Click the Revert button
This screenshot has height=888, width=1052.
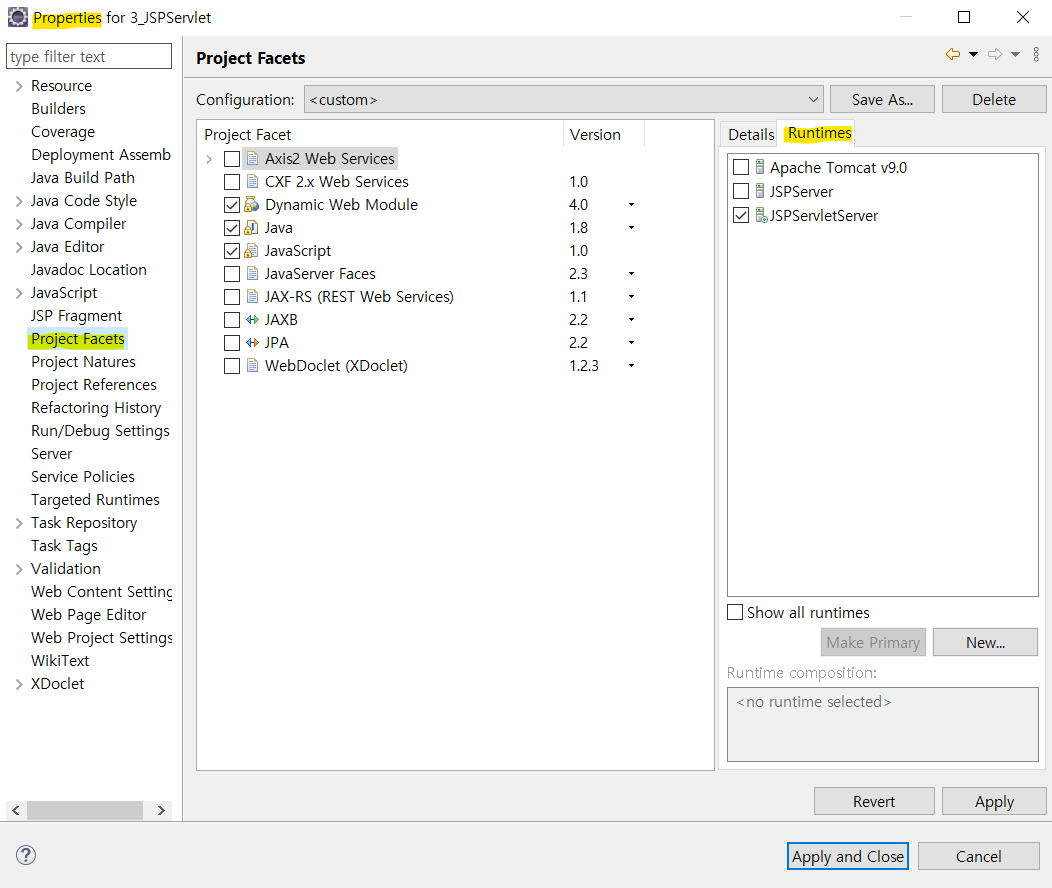(874, 801)
